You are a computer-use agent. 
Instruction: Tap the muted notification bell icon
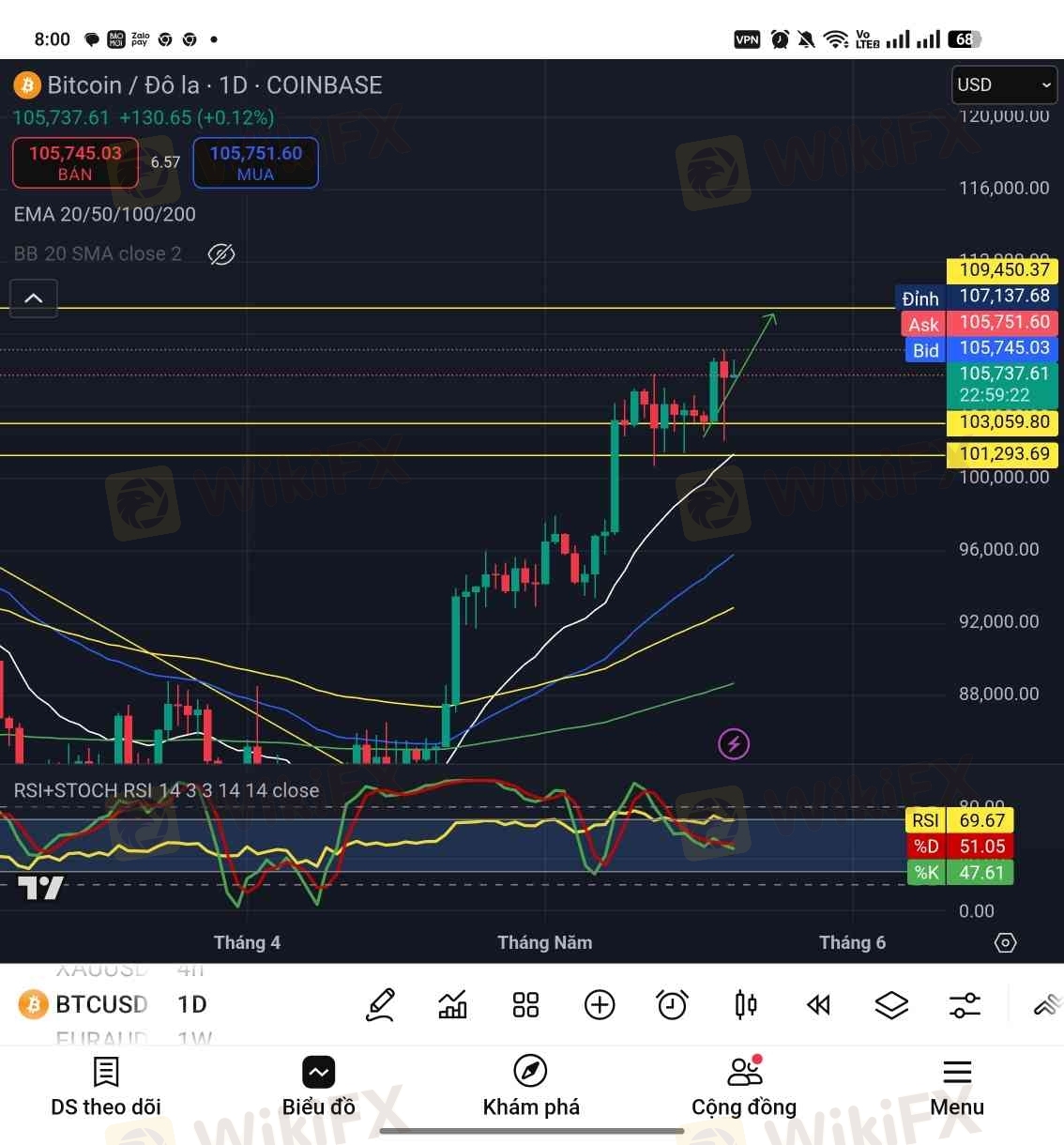pos(806,39)
